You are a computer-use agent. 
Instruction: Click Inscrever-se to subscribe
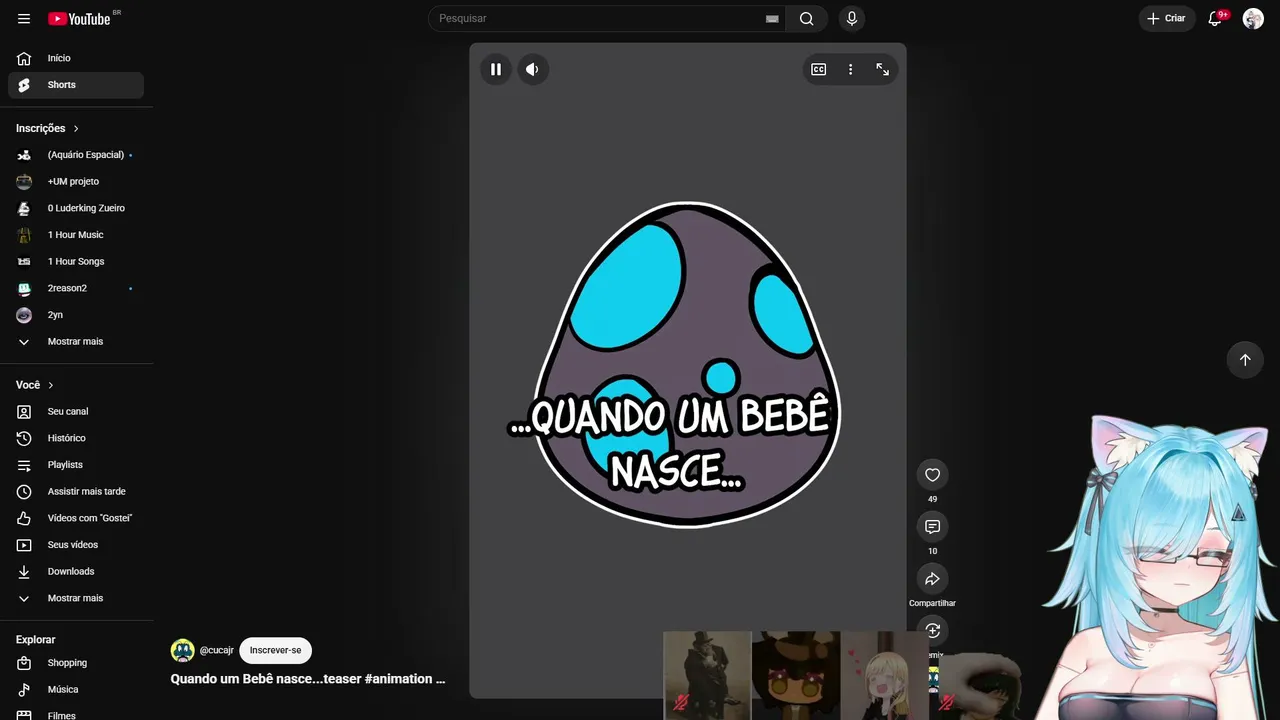(x=276, y=650)
